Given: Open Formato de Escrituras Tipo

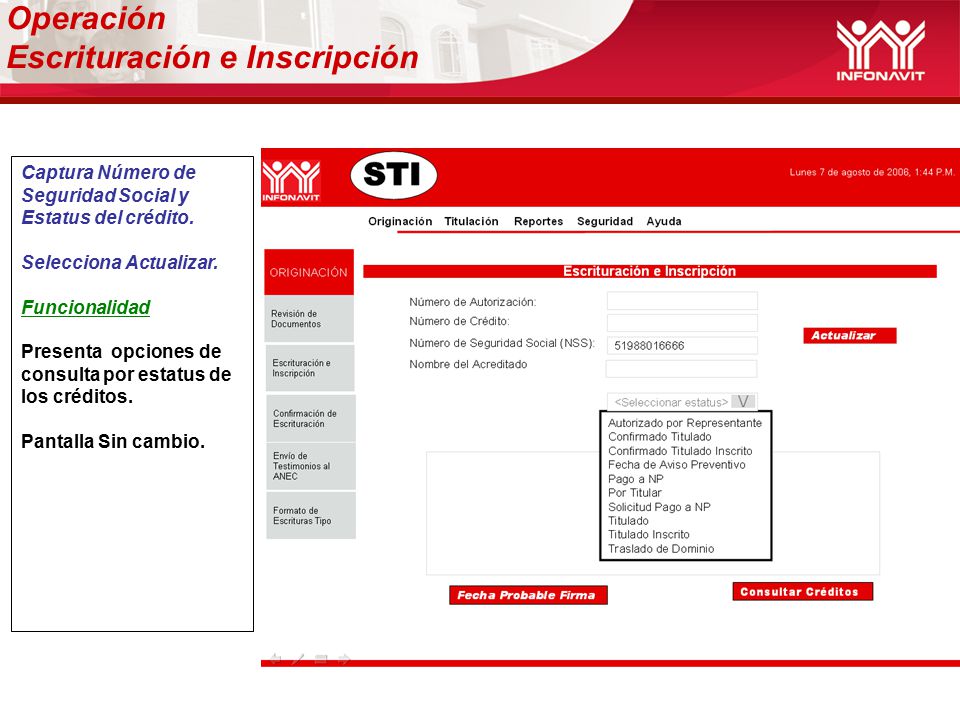Looking at the screenshot, I should (311, 516).
